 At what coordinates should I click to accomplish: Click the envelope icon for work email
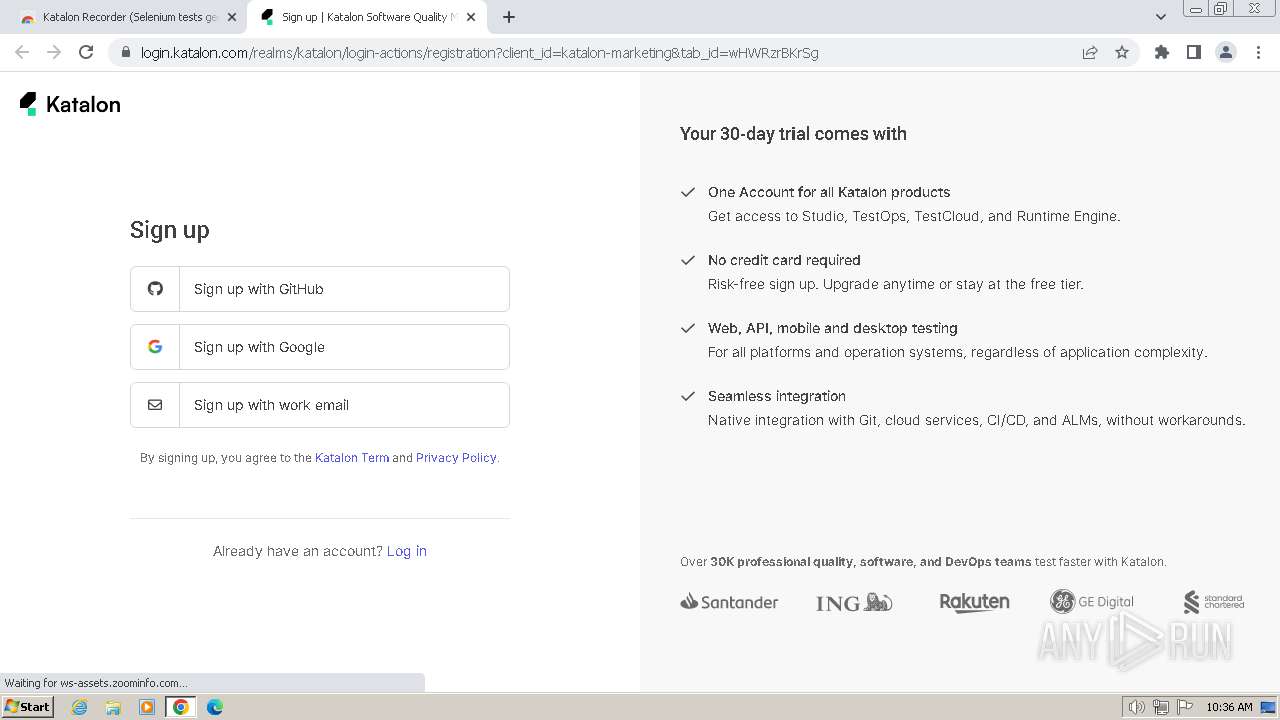tap(155, 405)
